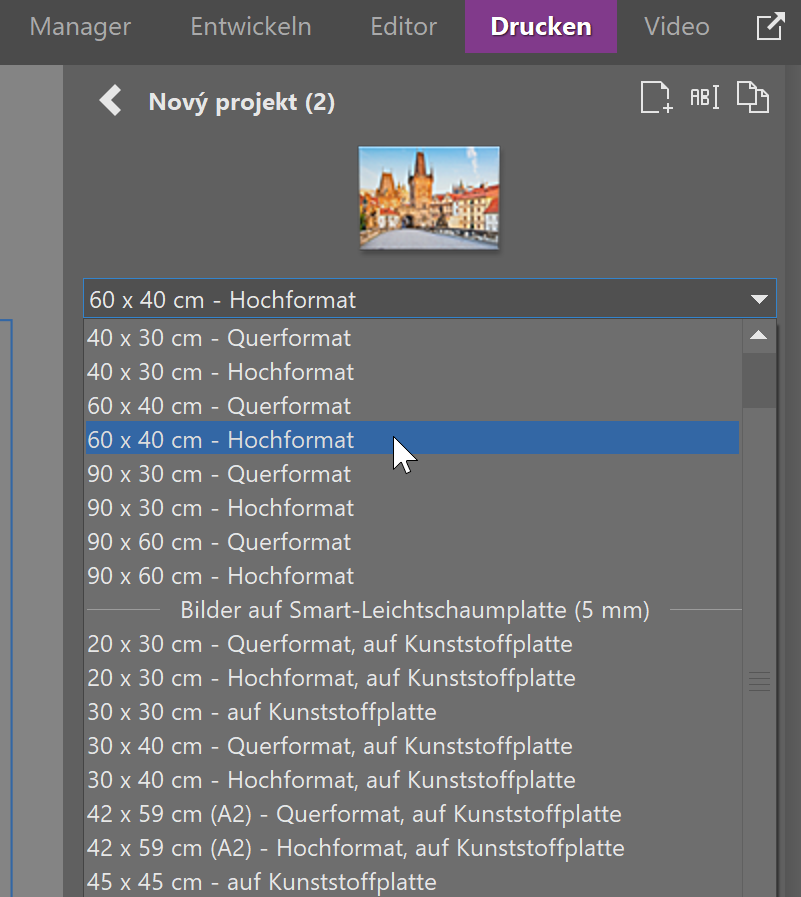
Task: Click the back arrow beside Nový projekt
Action: click(x=110, y=101)
